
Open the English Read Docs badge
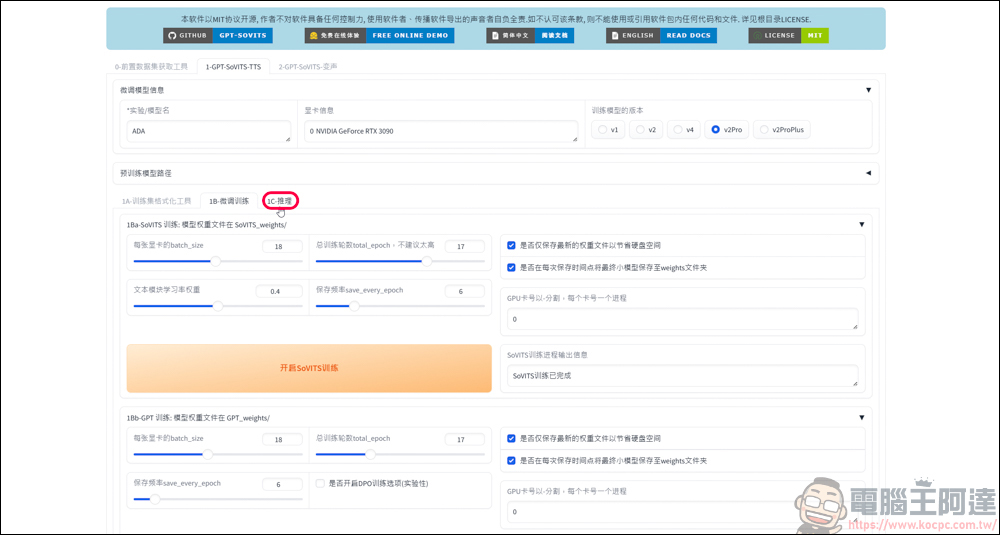click(661, 36)
